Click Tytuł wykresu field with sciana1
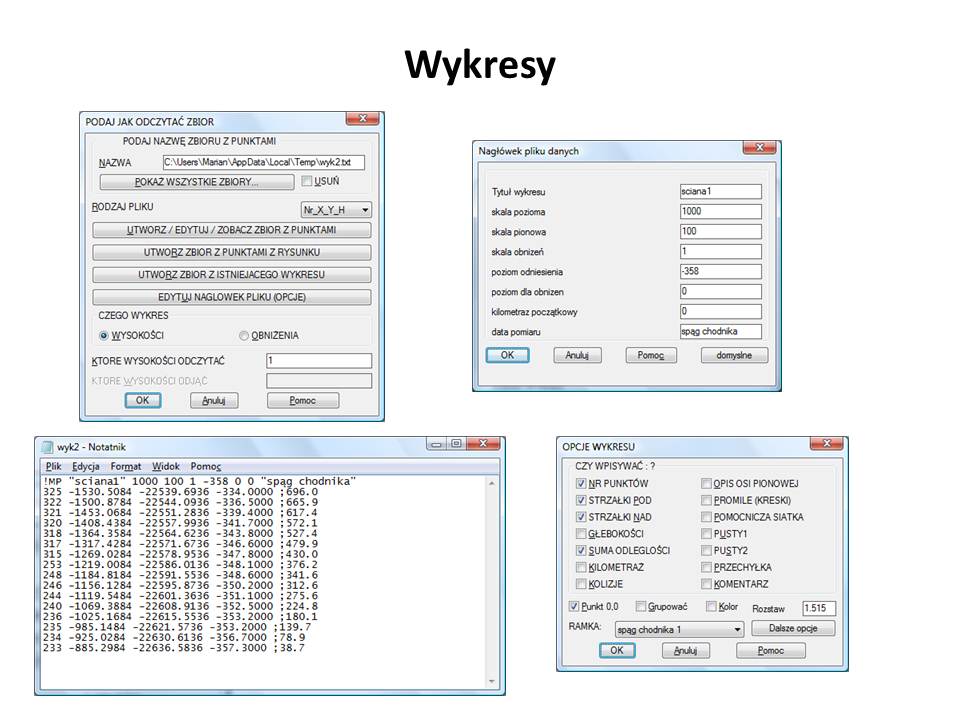 coord(721,192)
